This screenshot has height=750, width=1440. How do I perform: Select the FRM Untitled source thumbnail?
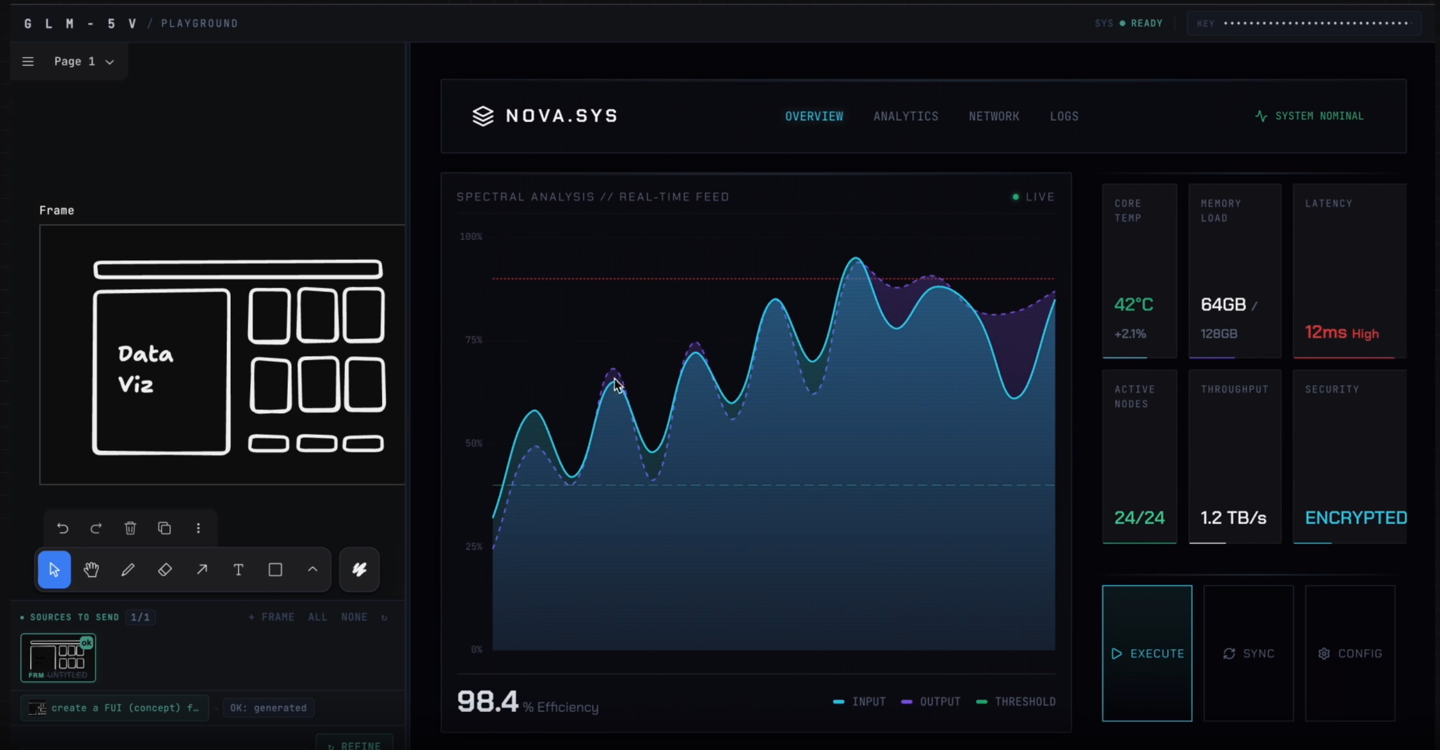point(58,657)
